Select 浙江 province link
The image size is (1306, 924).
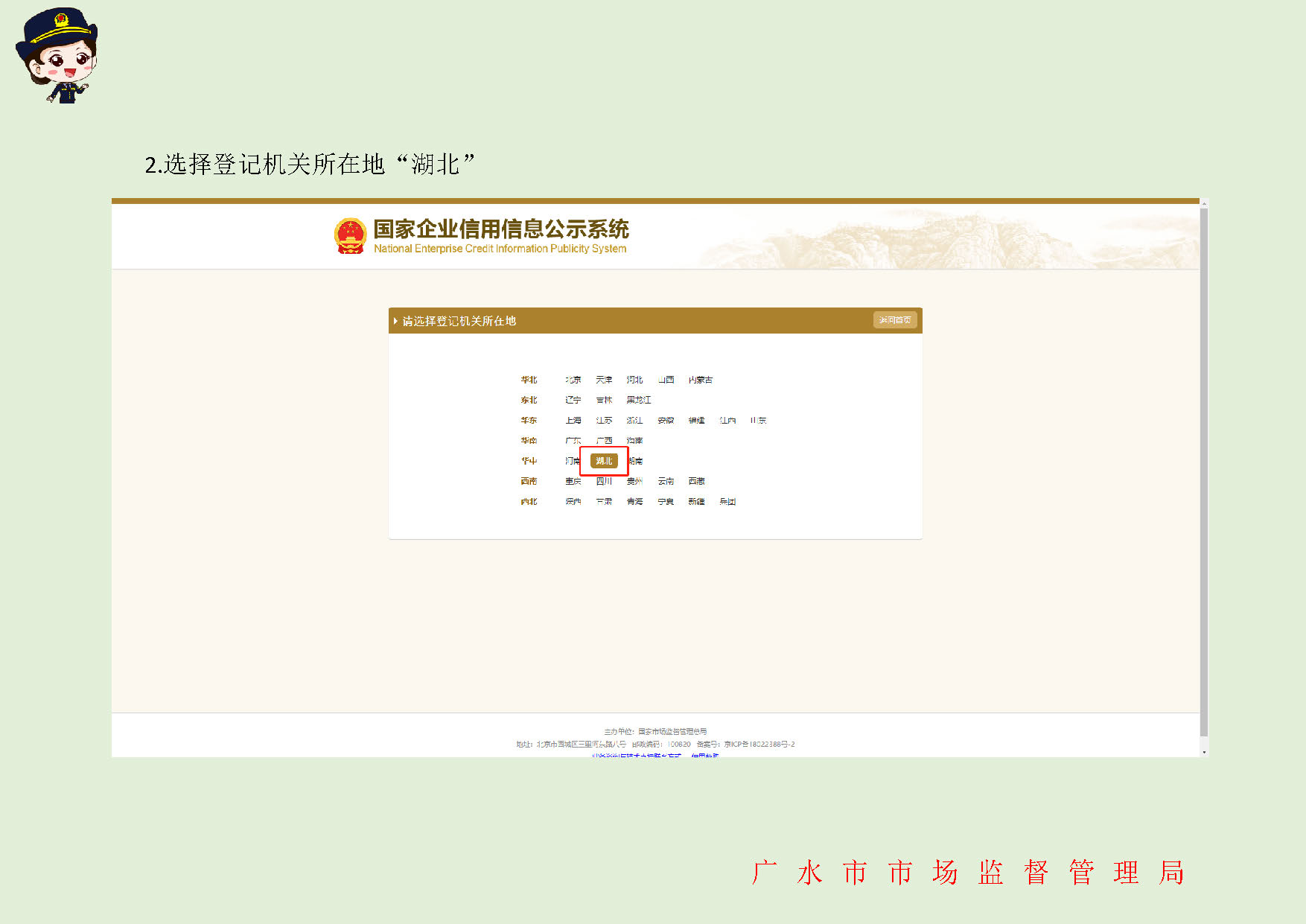tap(634, 421)
